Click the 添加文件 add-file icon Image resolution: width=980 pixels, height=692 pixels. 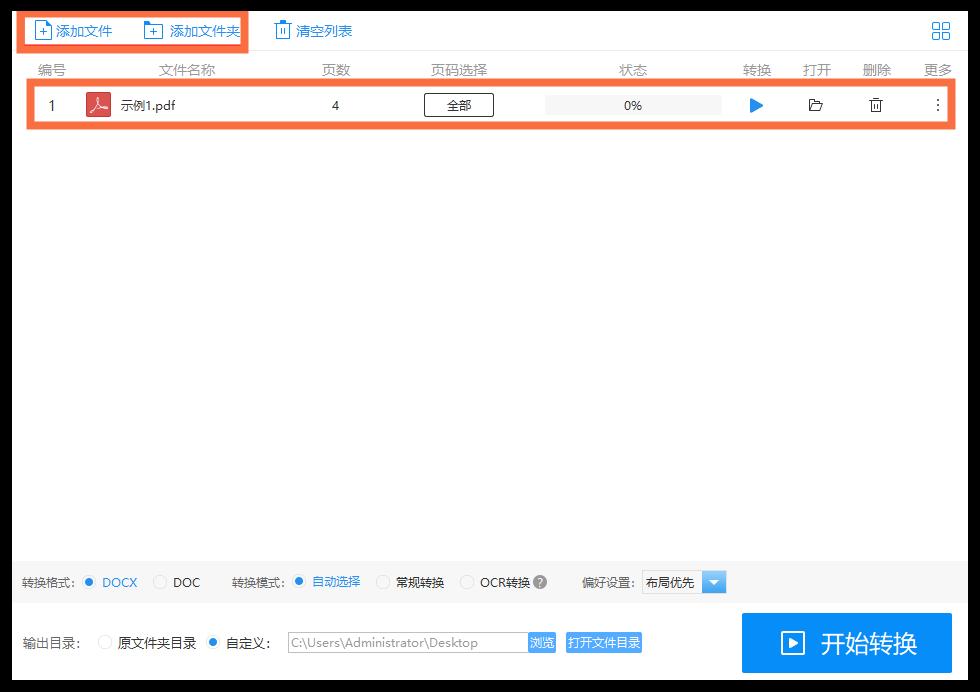[43, 30]
